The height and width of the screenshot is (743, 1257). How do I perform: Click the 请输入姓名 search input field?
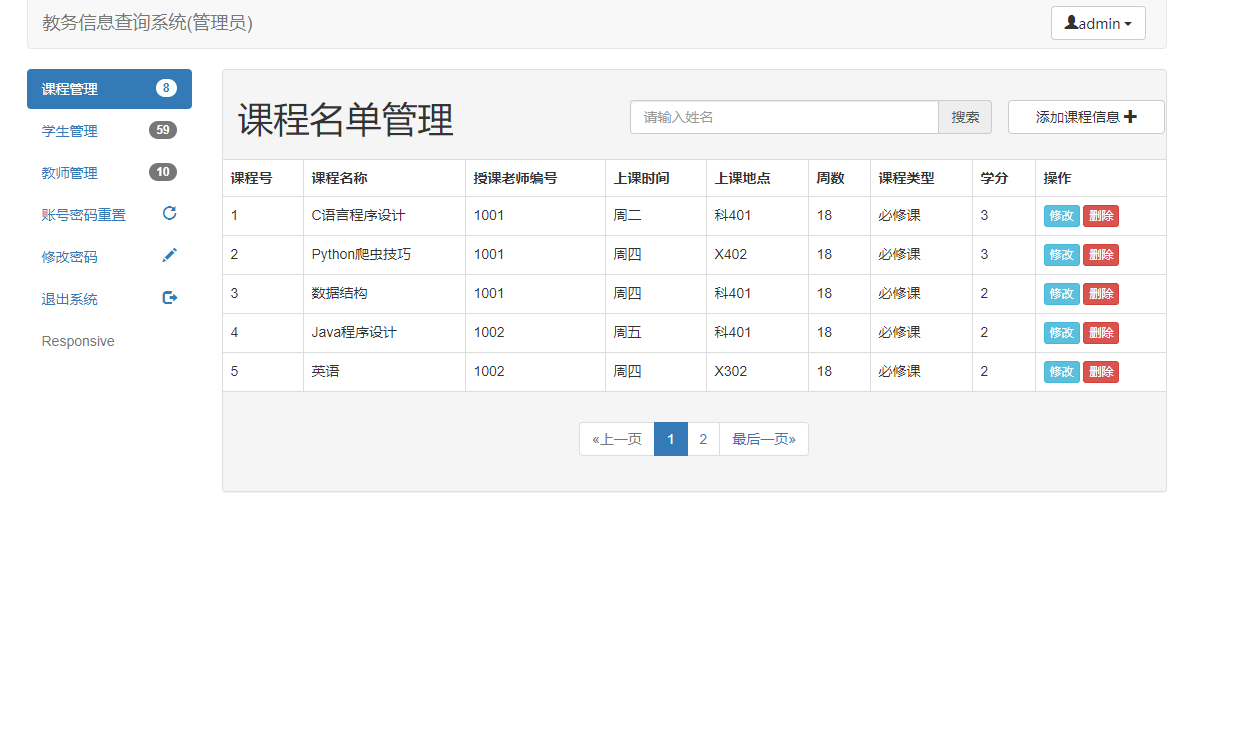784,117
